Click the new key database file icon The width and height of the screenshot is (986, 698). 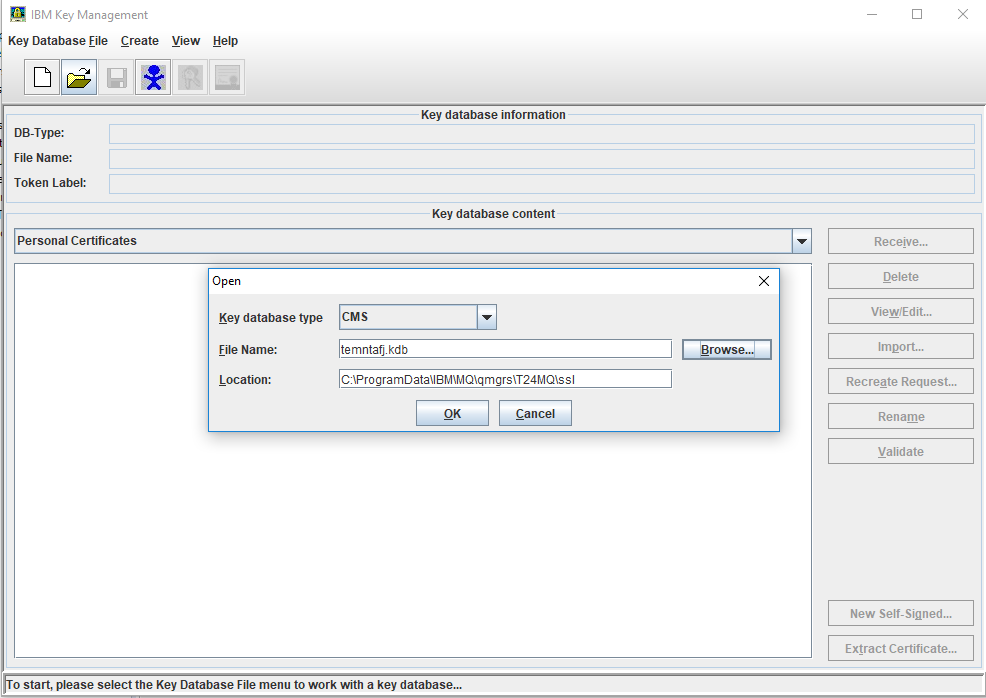42,78
